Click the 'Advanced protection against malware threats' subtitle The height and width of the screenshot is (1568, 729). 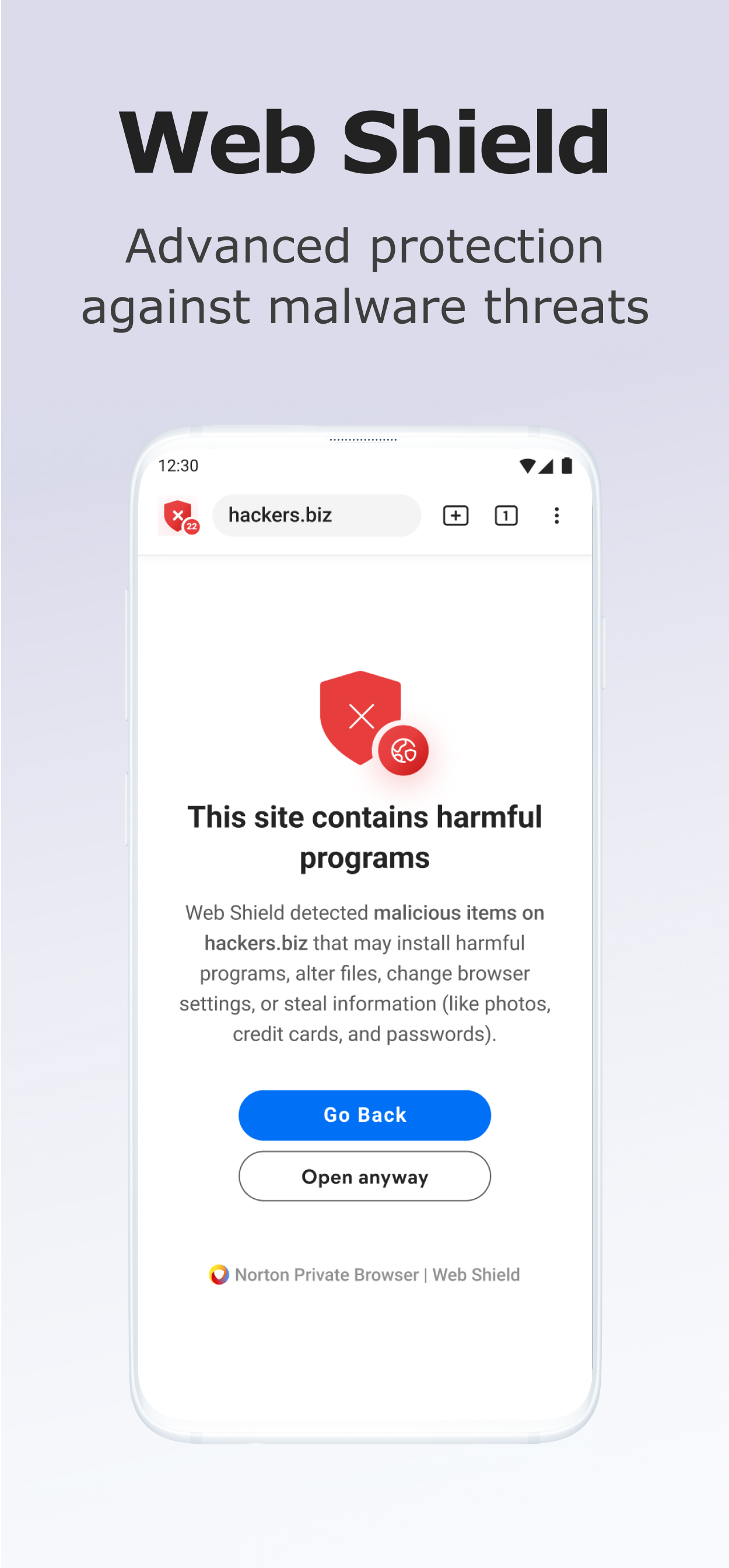pos(365,276)
